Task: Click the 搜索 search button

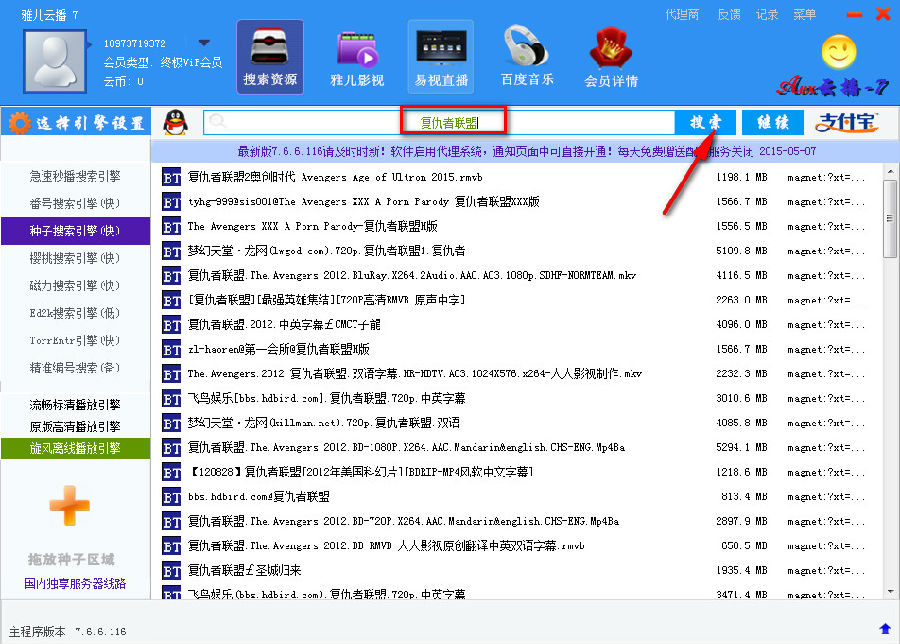Action: 705,122
